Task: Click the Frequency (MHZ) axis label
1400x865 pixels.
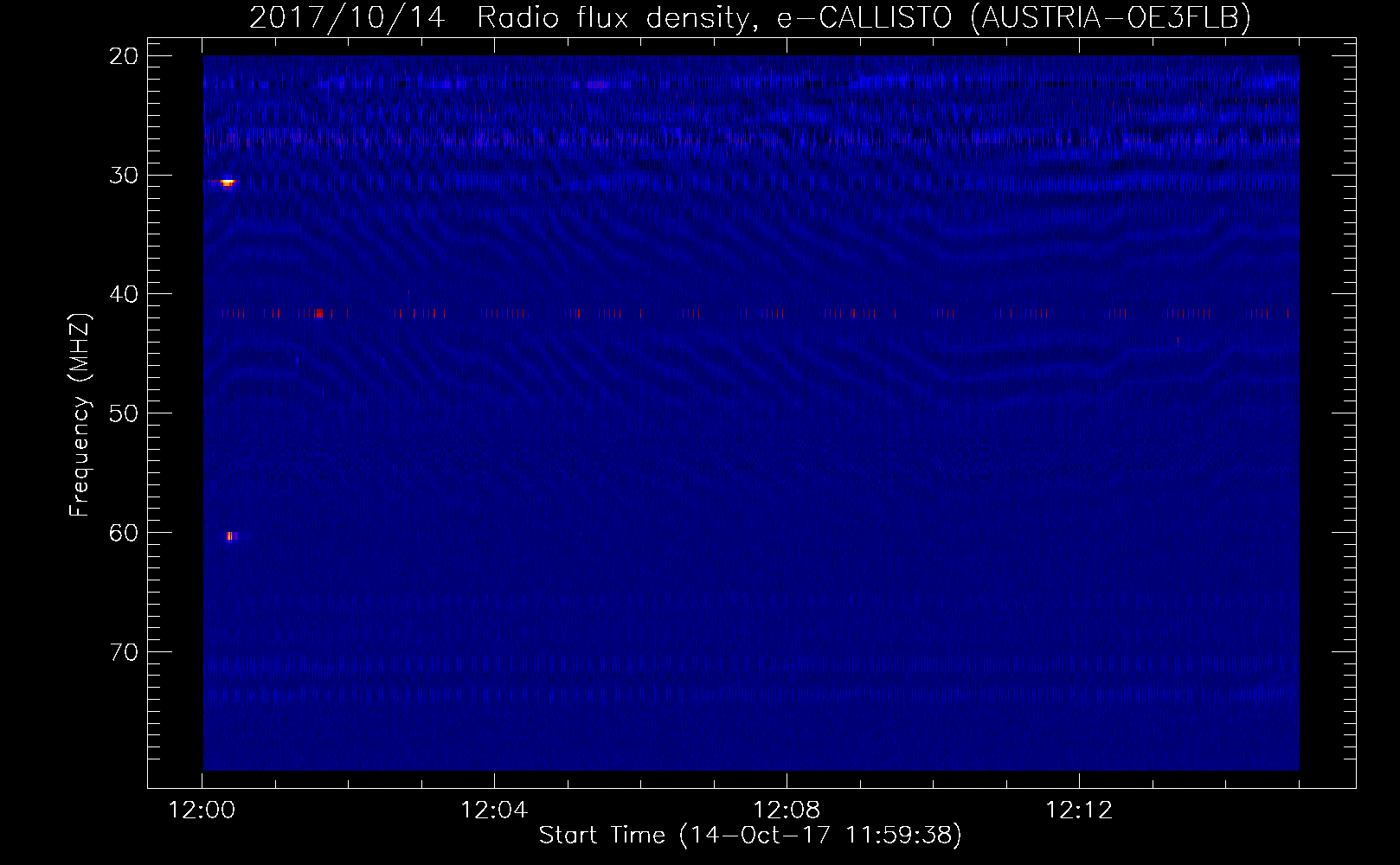Action: [x=79, y=415]
